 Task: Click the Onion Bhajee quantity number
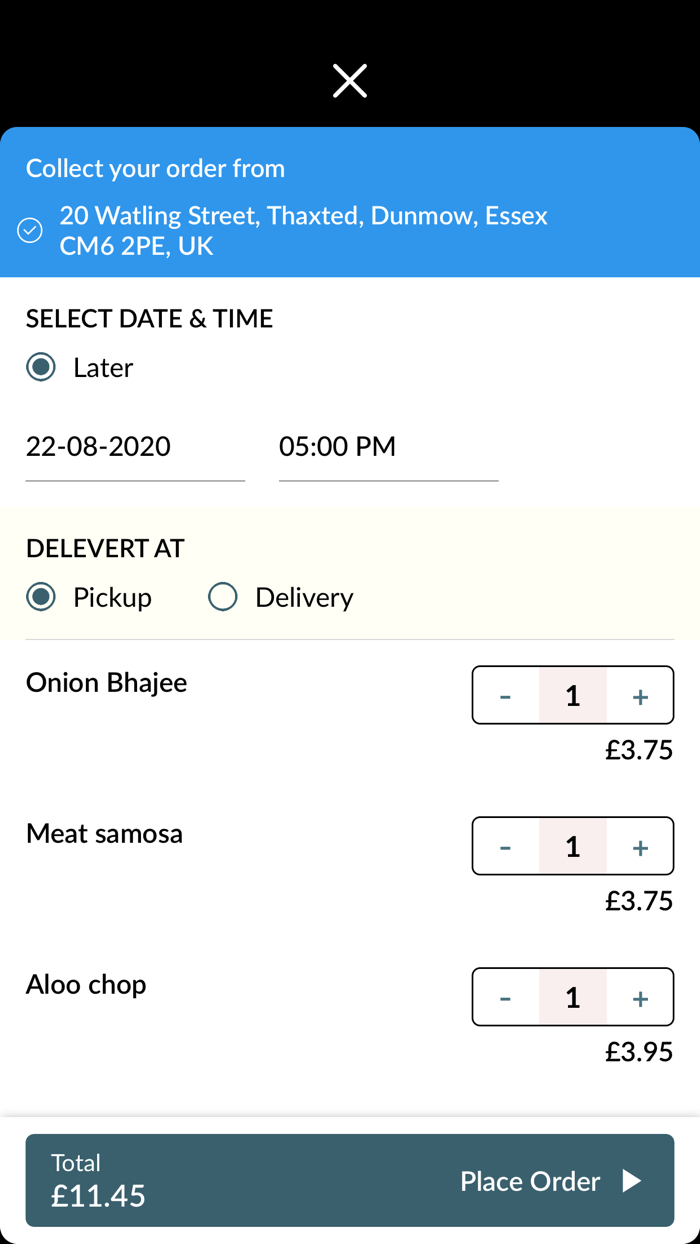[x=572, y=696]
